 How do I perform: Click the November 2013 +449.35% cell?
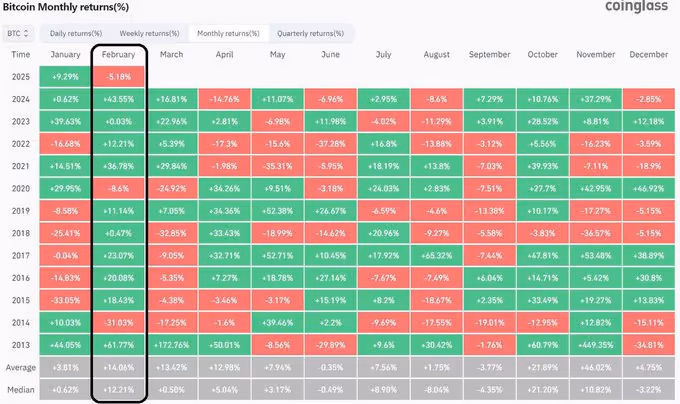595,344
